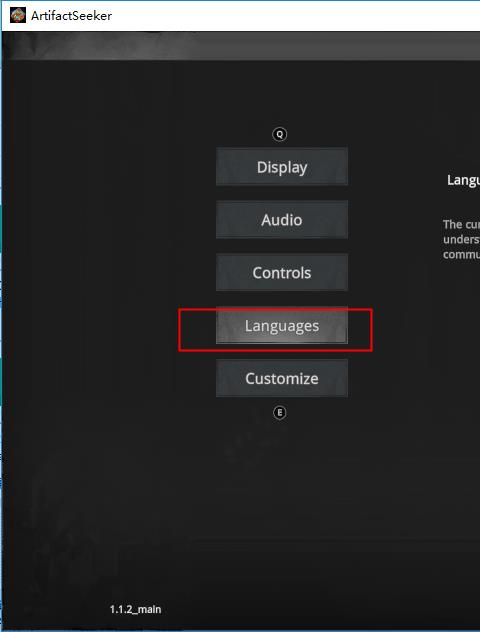Click the Q key hint icon above Display
The image size is (480, 632).
[x=280, y=134]
